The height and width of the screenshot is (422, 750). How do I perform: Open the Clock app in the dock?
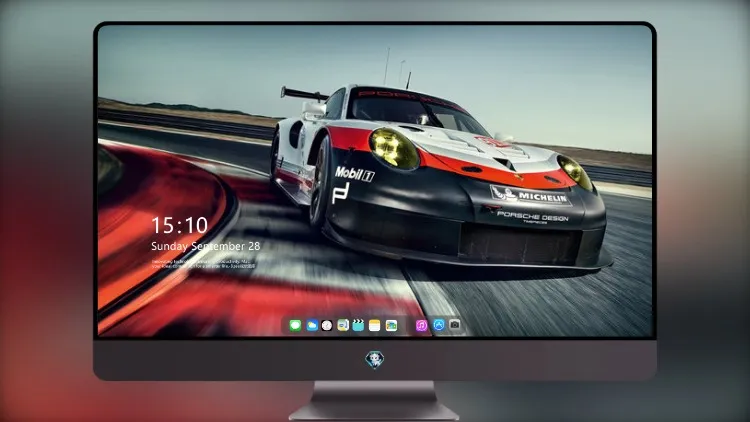click(x=327, y=325)
